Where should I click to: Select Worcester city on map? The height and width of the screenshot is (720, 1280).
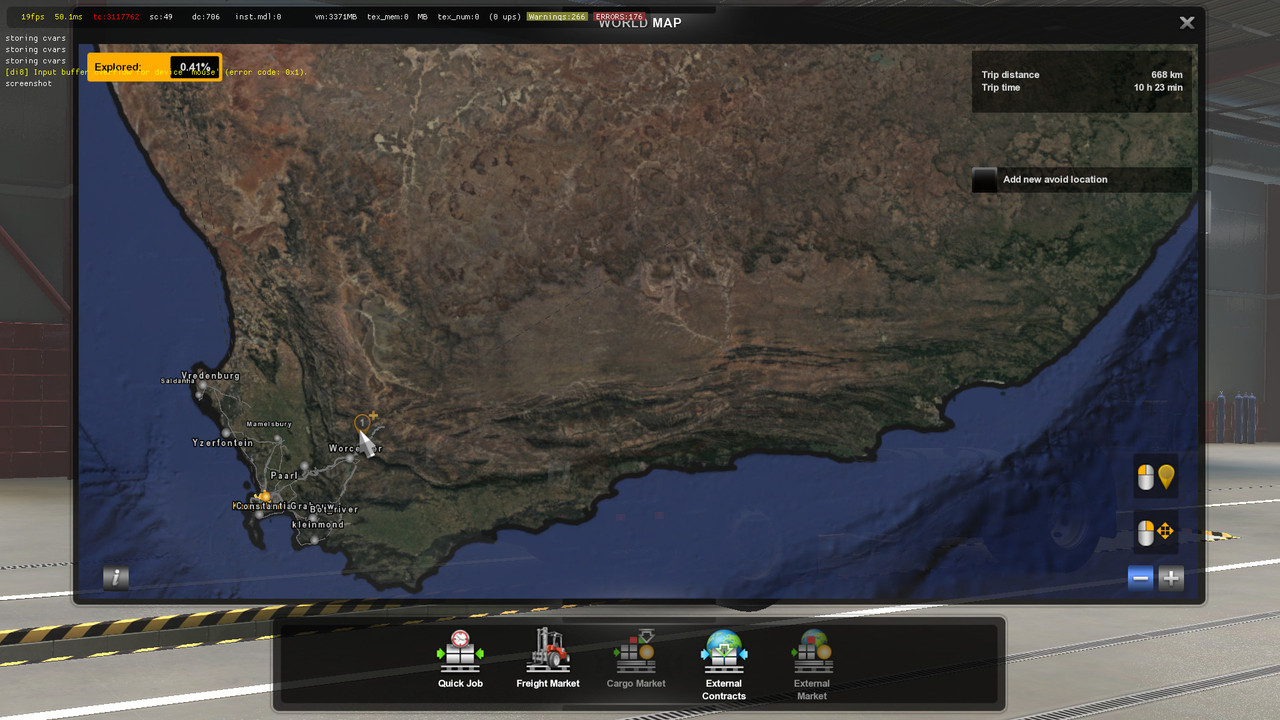click(x=355, y=449)
